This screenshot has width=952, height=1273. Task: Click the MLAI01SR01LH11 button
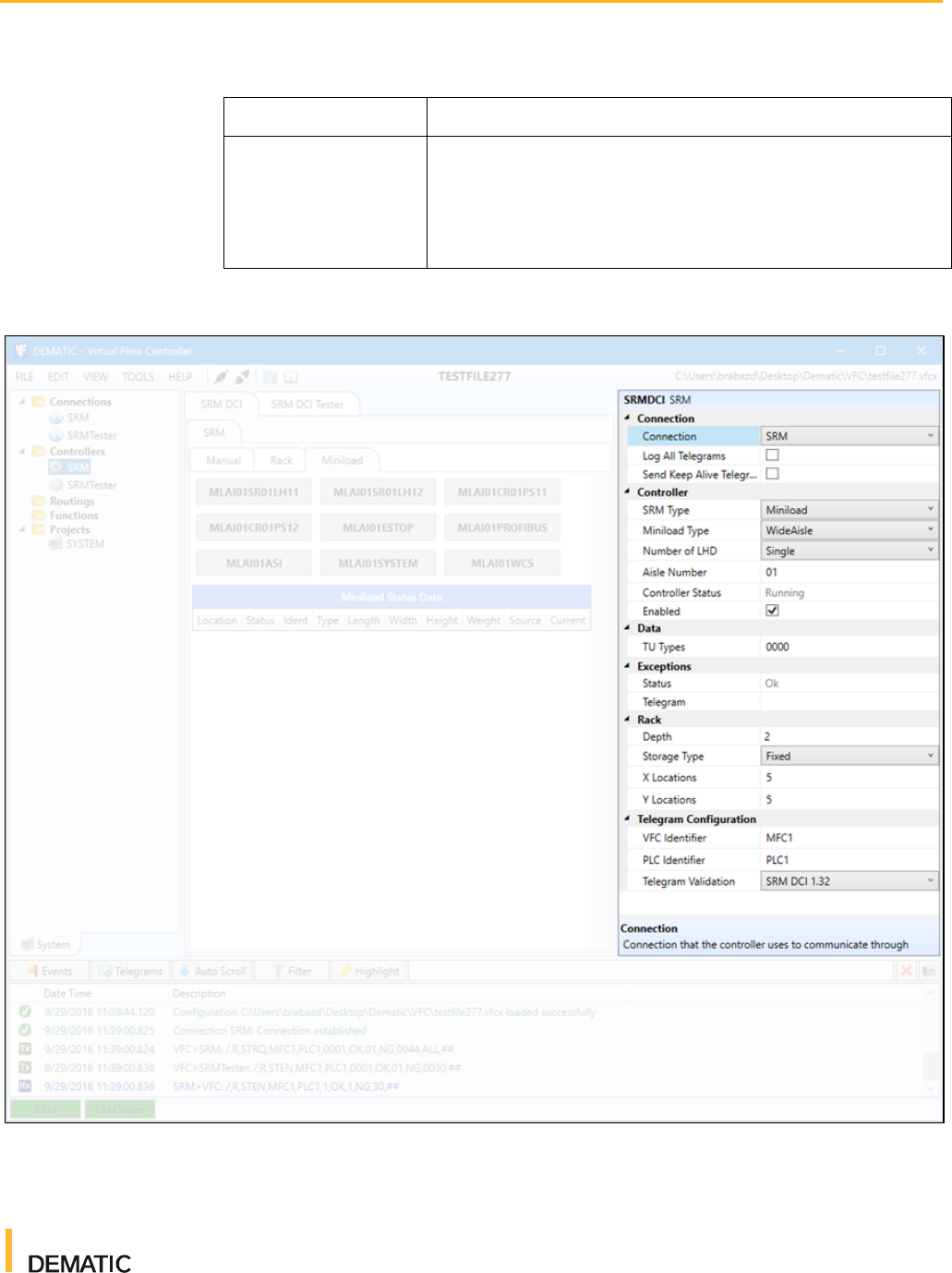pyautogui.click(x=254, y=492)
